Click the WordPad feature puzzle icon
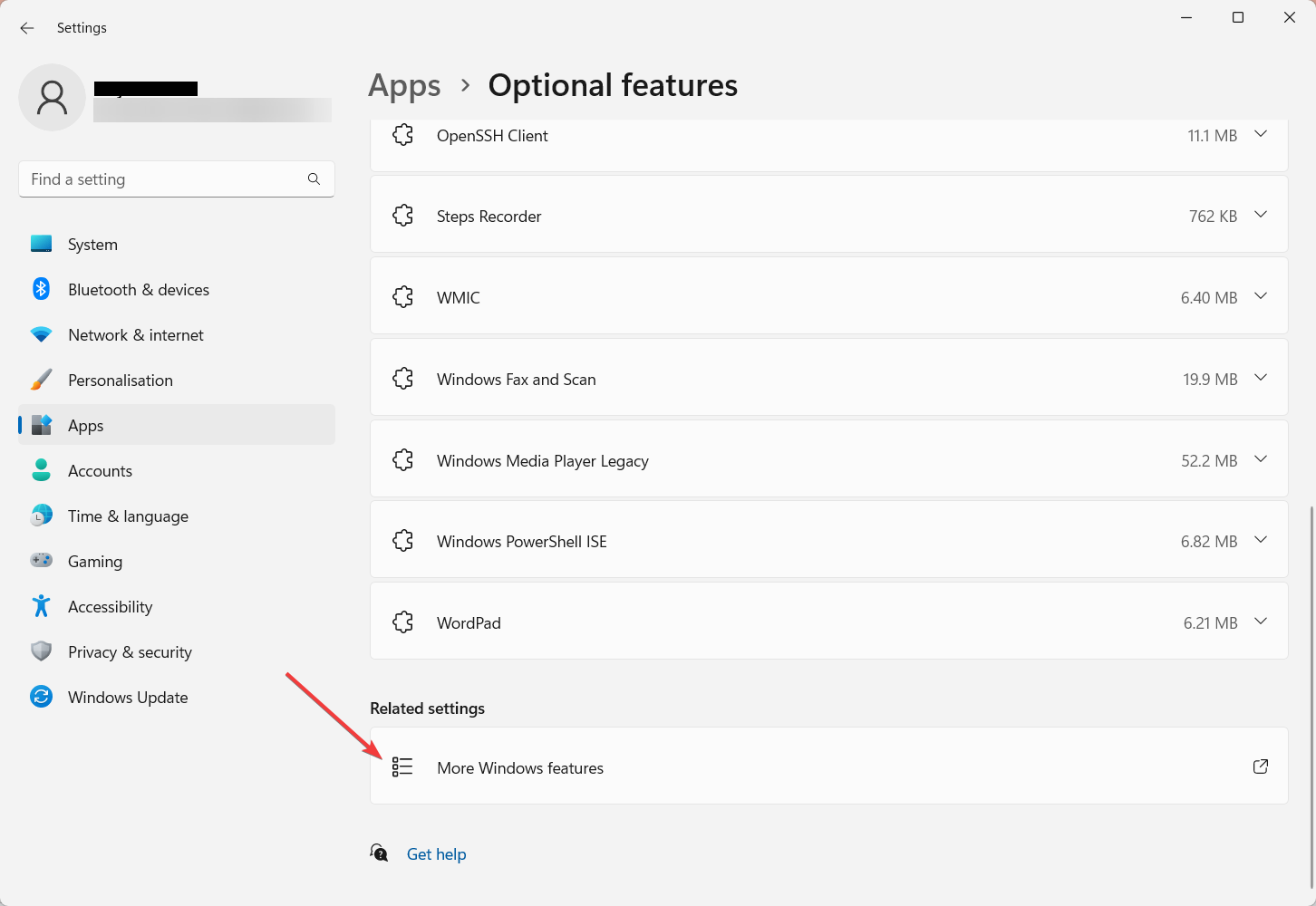The width and height of the screenshot is (1316, 906). 403,622
